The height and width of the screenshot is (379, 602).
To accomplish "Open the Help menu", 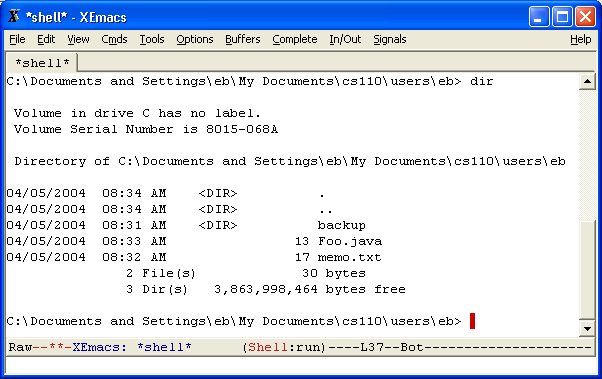I will pos(580,39).
